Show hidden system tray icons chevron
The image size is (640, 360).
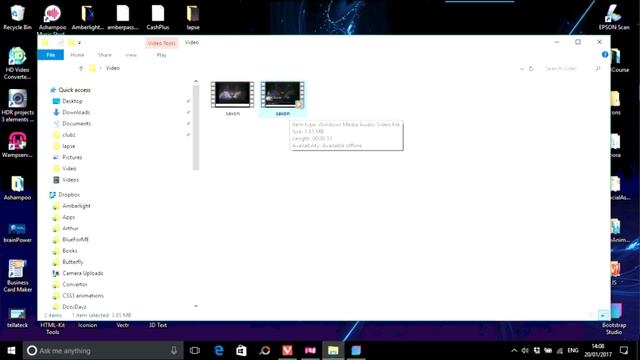coord(514,351)
